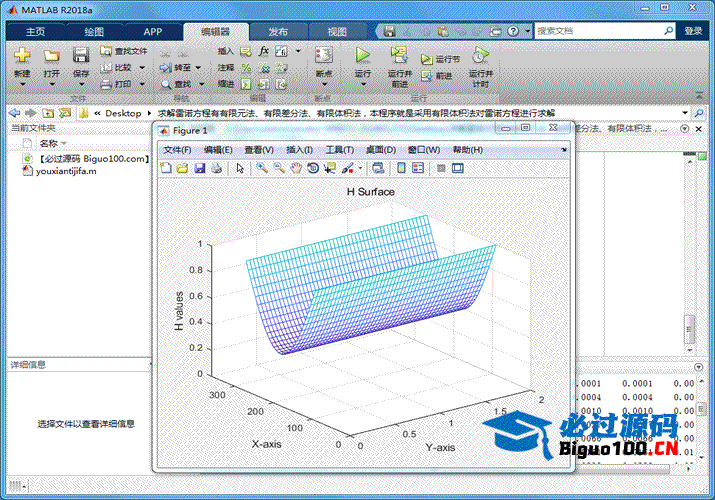Click the Save (保存) floppy icon

tap(81, 56)
